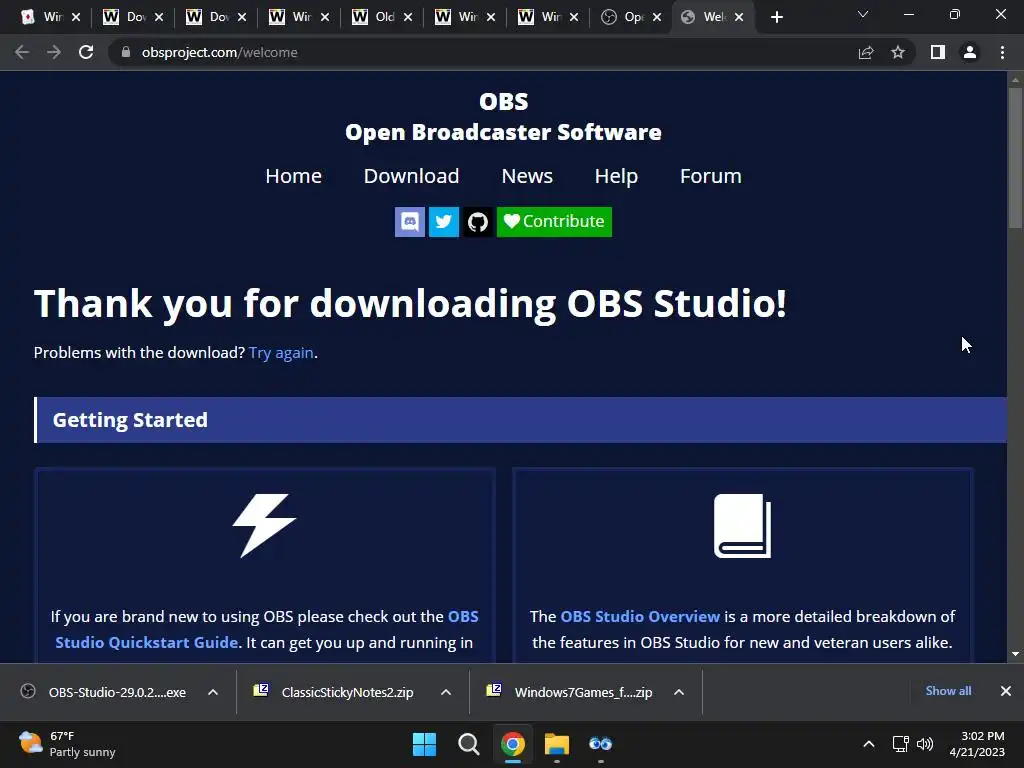Click the green Contribute button
1024x768 pixels.
point(554,222)
